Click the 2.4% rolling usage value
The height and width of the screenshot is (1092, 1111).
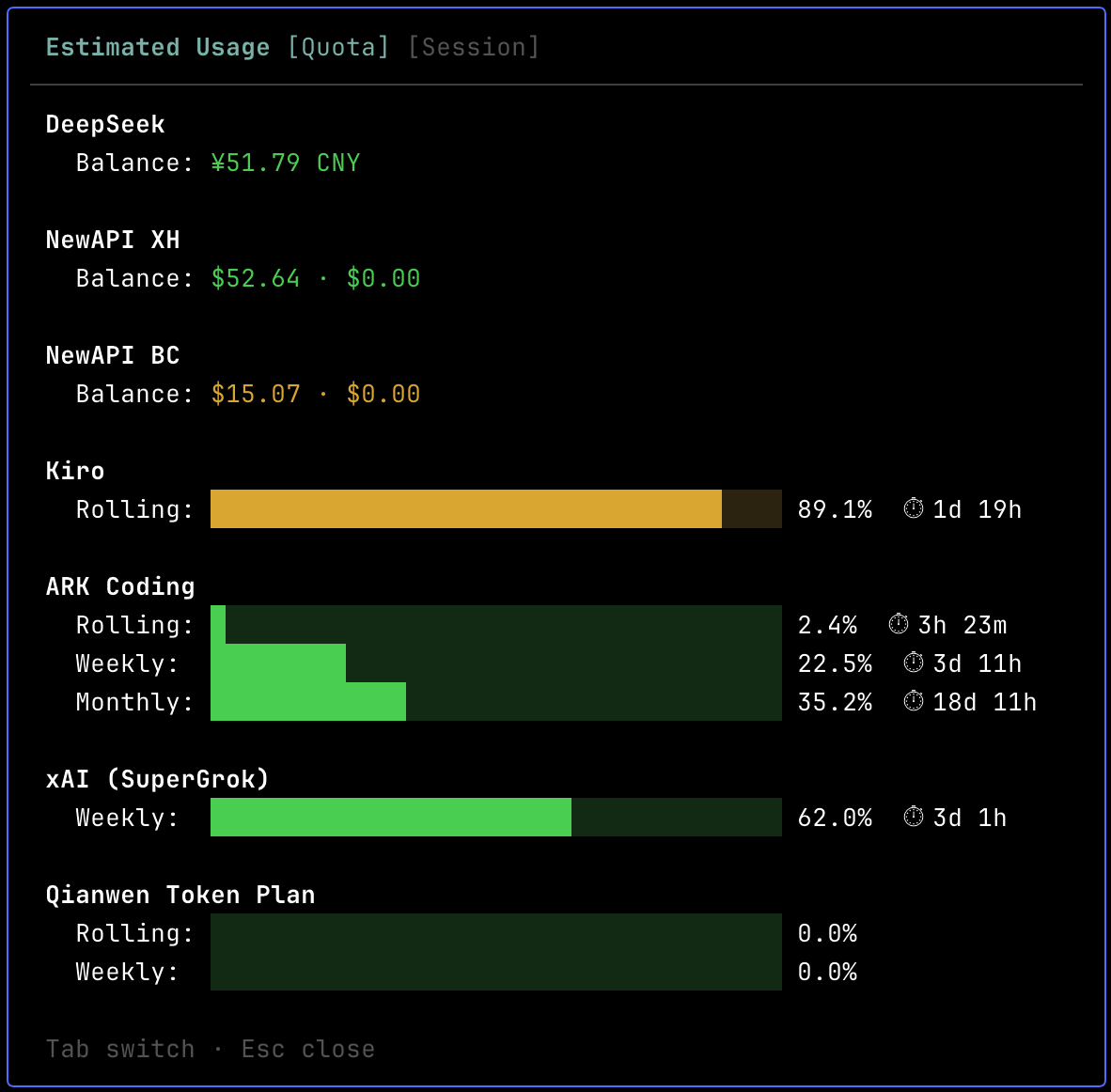coord(827,625)
